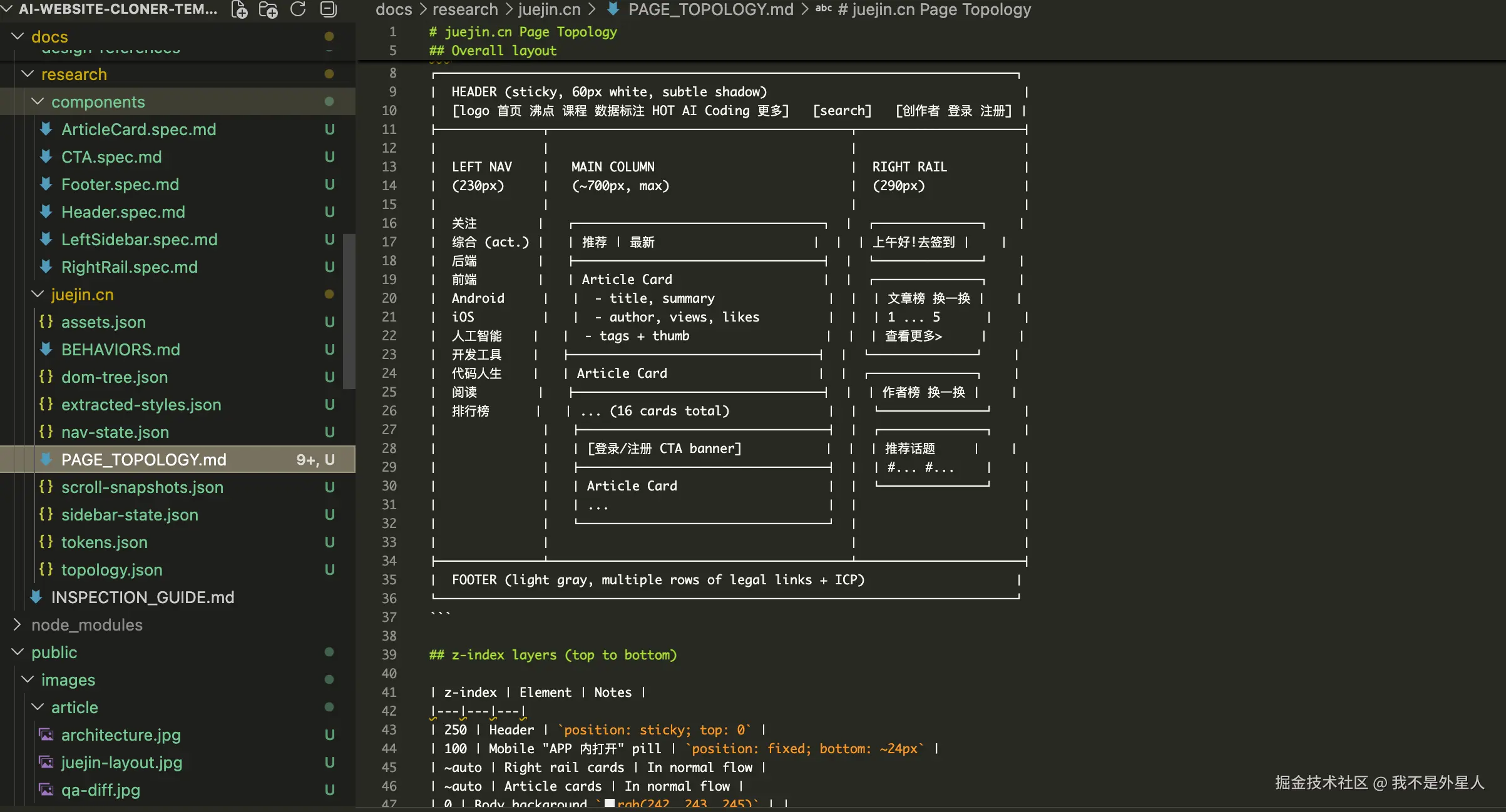The height and width of the screenshot is (812, 1506).
Task: Click the markdown icon beside RightRail.spec.md
Action: tap(46, 266)
